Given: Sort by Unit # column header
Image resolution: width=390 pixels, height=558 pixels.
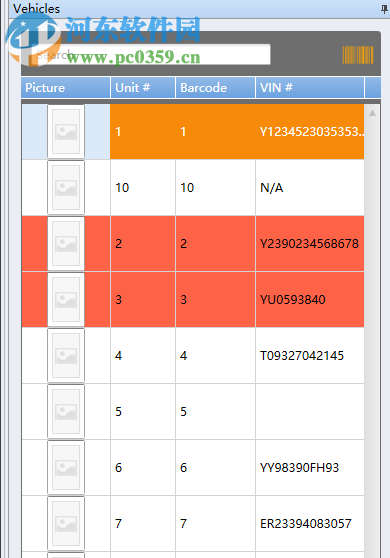Looking at the screenshot, I should coord(143,88).
